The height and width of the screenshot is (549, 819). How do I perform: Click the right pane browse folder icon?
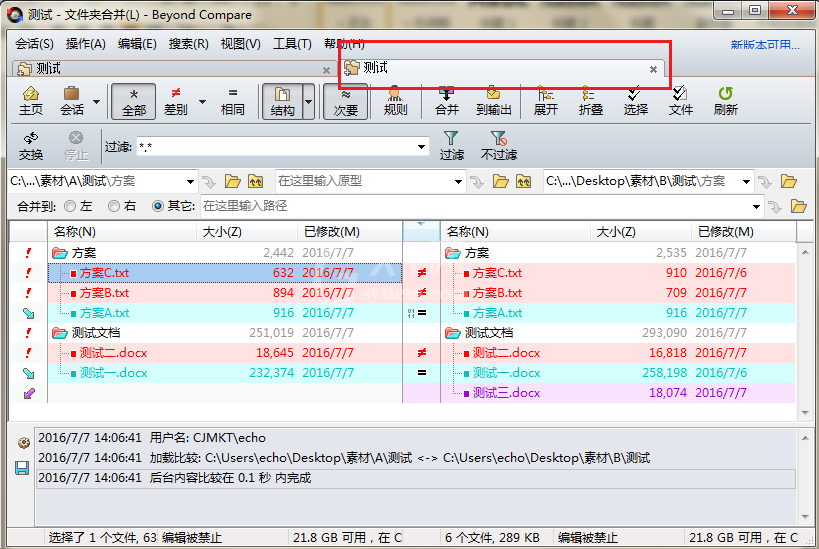789,182
